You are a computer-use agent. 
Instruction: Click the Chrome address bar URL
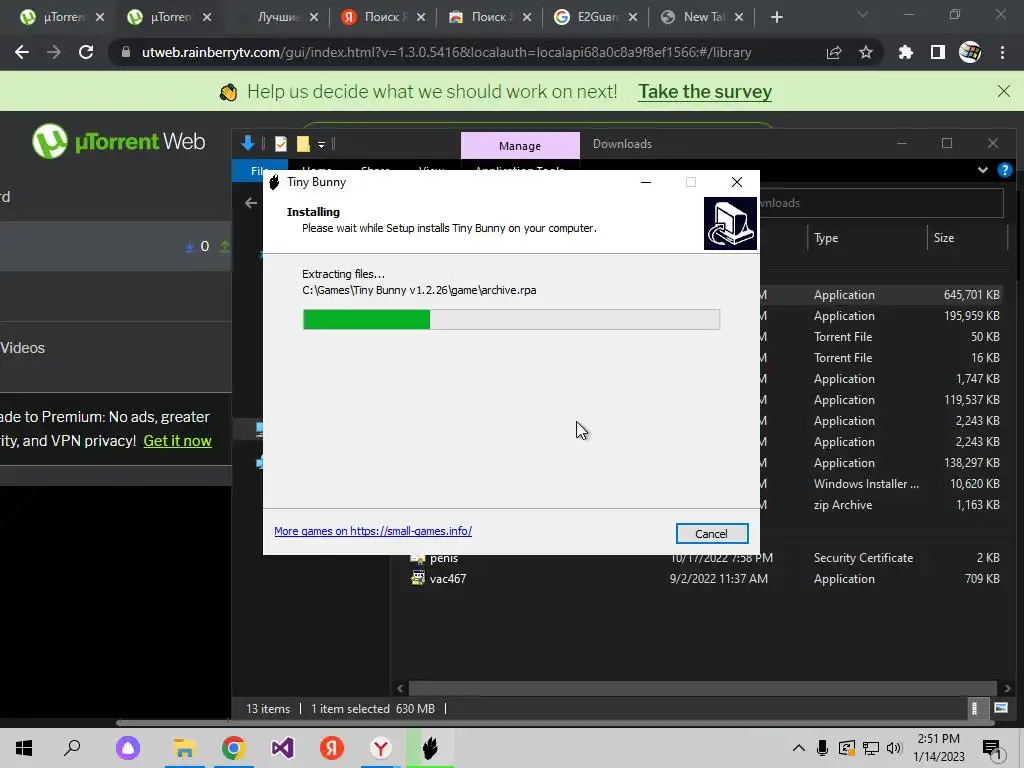tap(446, 52)
